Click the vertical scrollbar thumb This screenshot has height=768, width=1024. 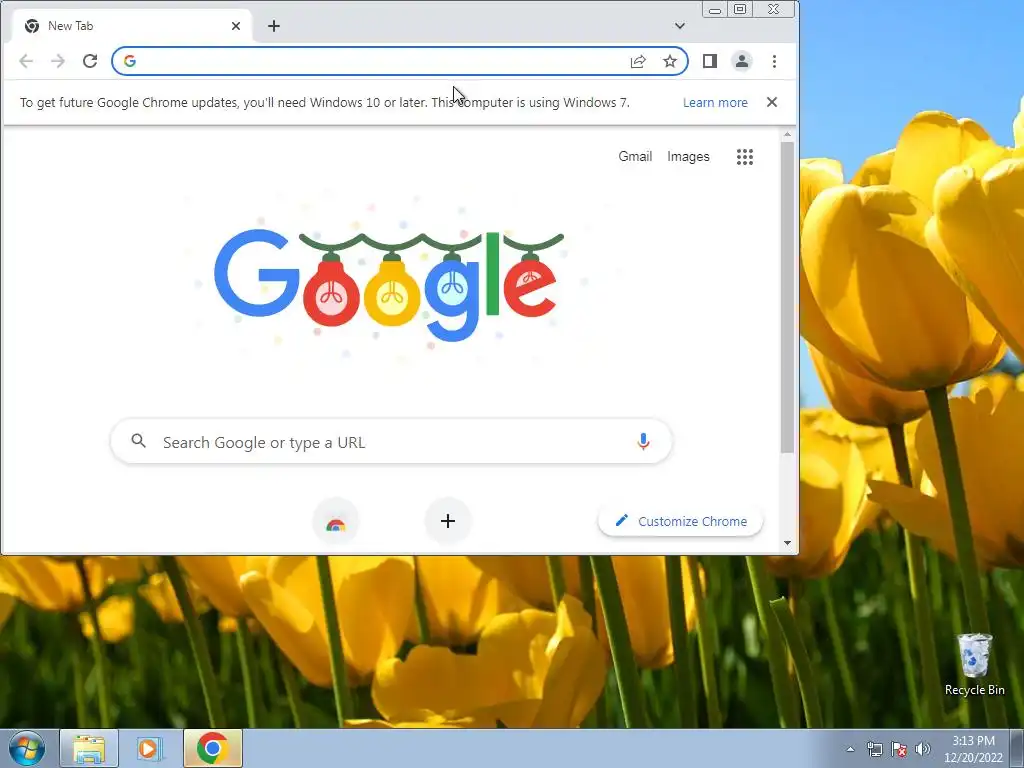788,297
